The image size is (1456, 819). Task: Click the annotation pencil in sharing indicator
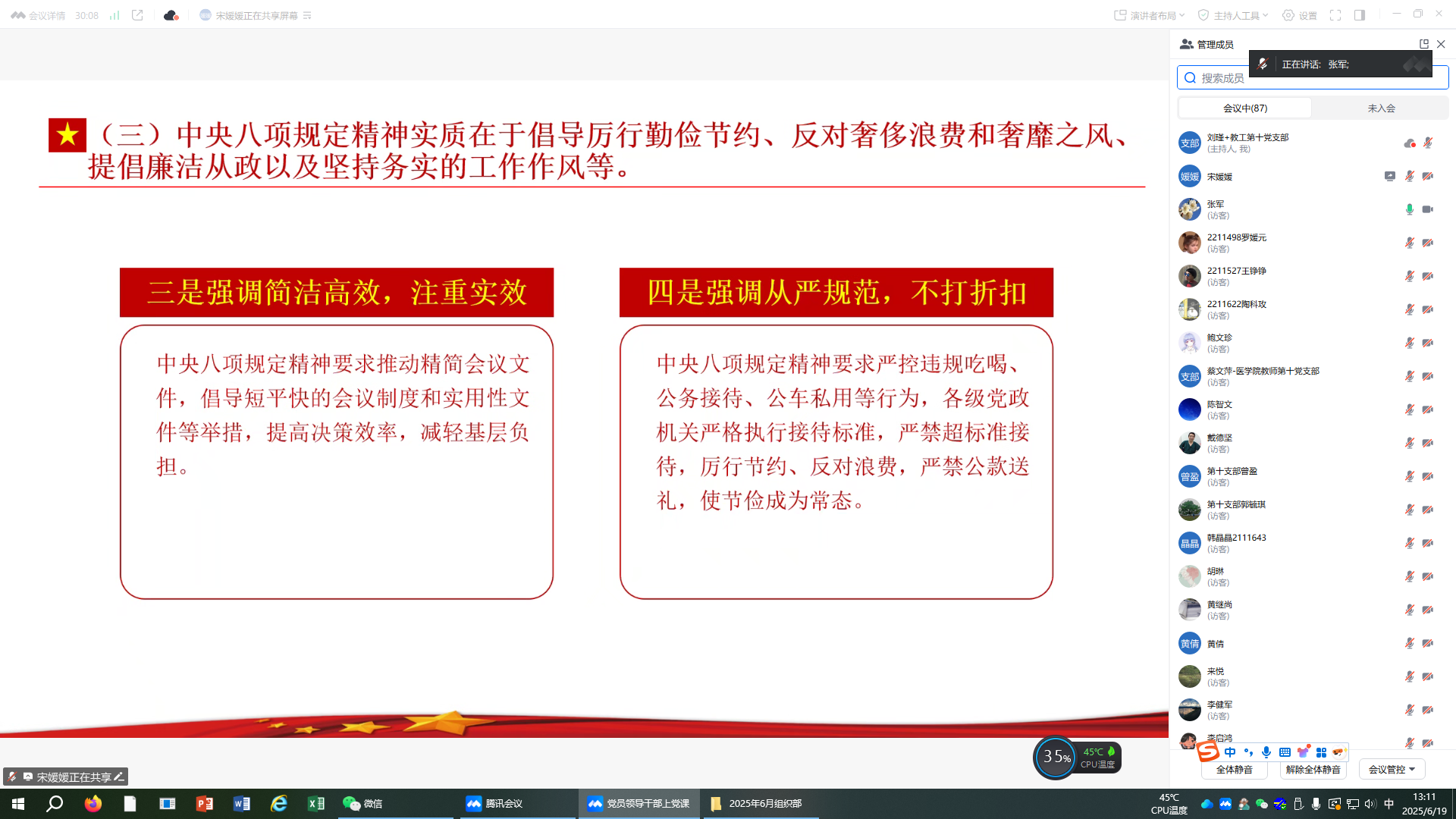coord(119,777)
